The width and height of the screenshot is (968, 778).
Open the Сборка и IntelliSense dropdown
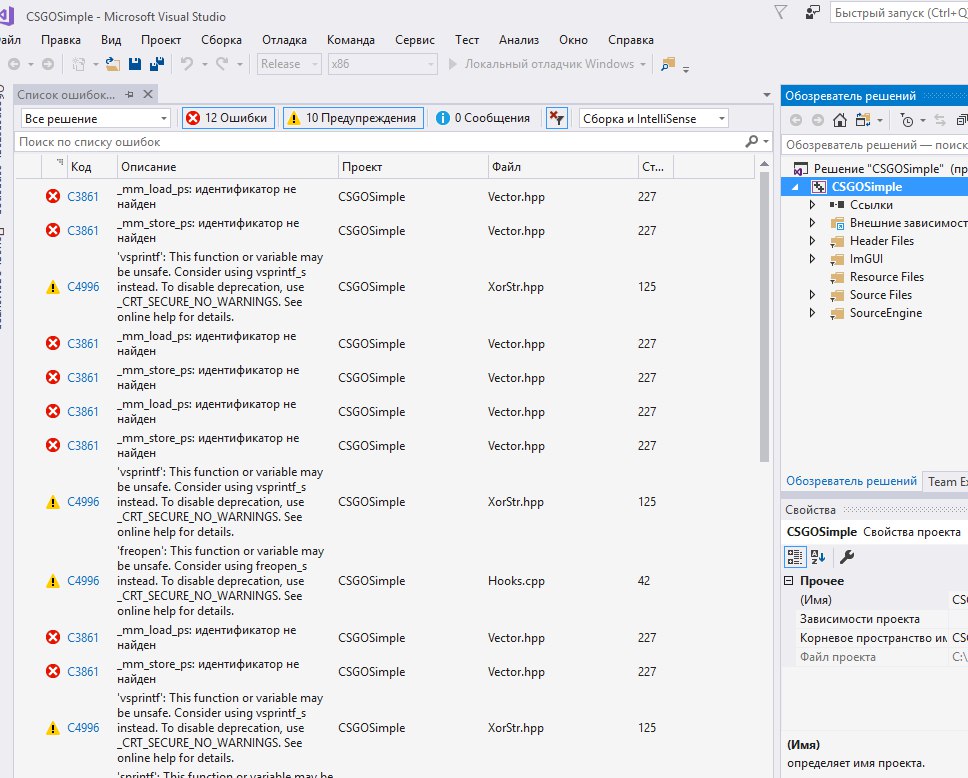coord(654,118)
